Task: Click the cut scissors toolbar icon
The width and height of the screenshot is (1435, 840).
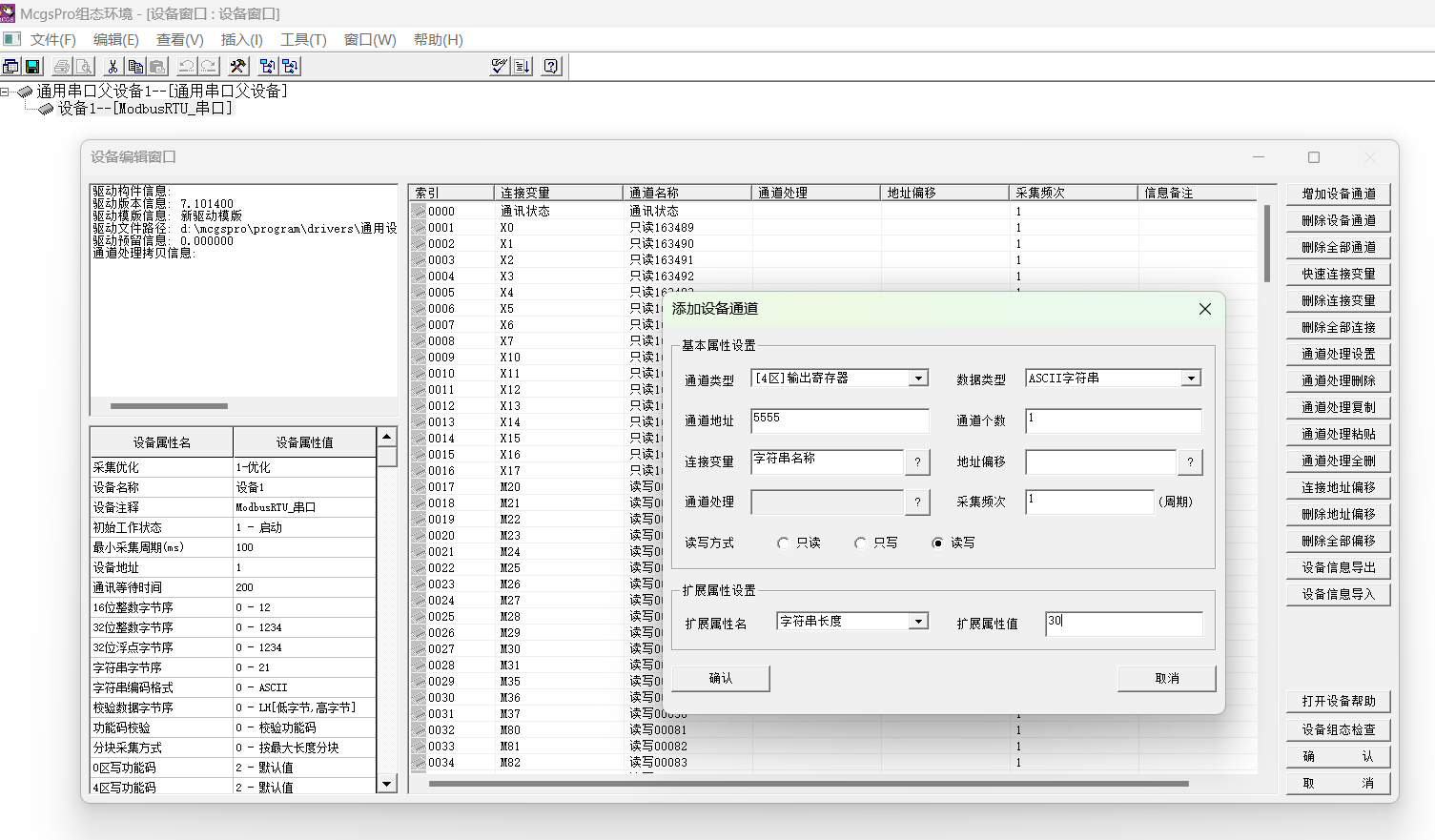Action: pyautogui.click(x=113, y=66)
